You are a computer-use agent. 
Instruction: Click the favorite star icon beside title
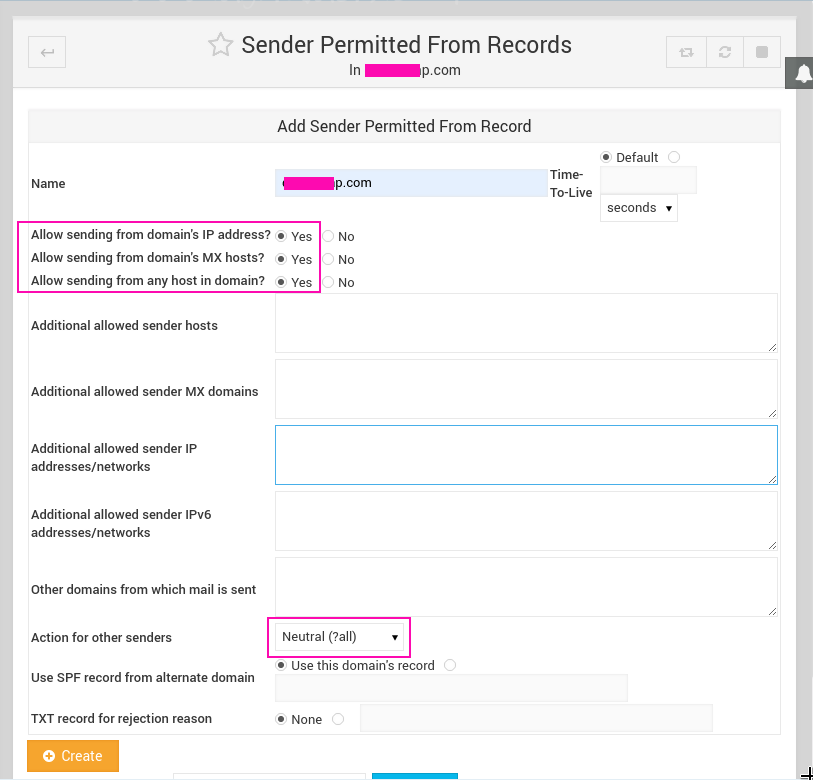coord(220,45)
